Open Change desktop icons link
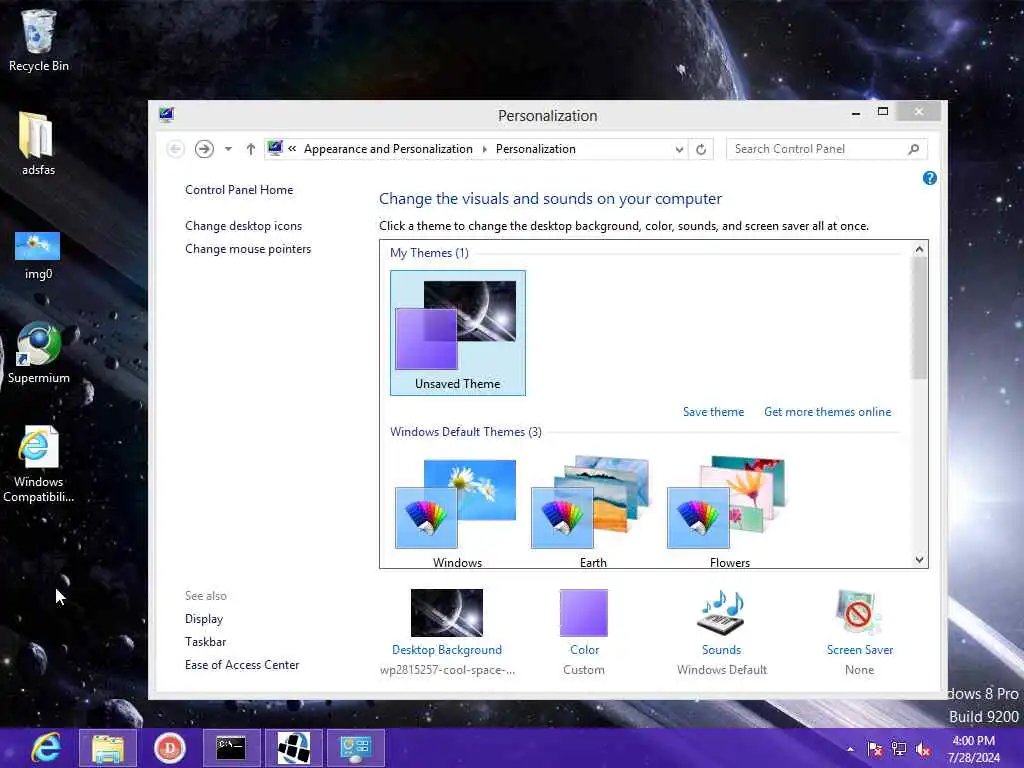Viewport: 1024px width, 768px height. click(x=244, y=226)
